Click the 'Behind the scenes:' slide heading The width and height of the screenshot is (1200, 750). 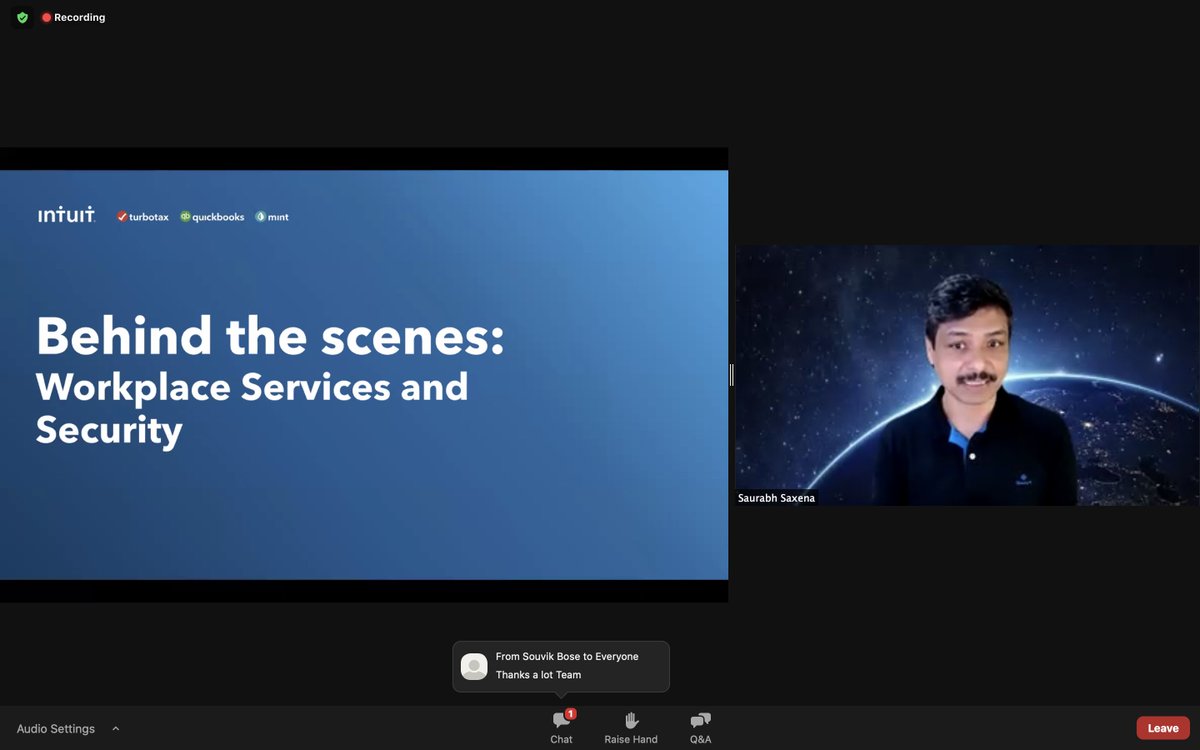pyautogui.click(x=270, y=337)
